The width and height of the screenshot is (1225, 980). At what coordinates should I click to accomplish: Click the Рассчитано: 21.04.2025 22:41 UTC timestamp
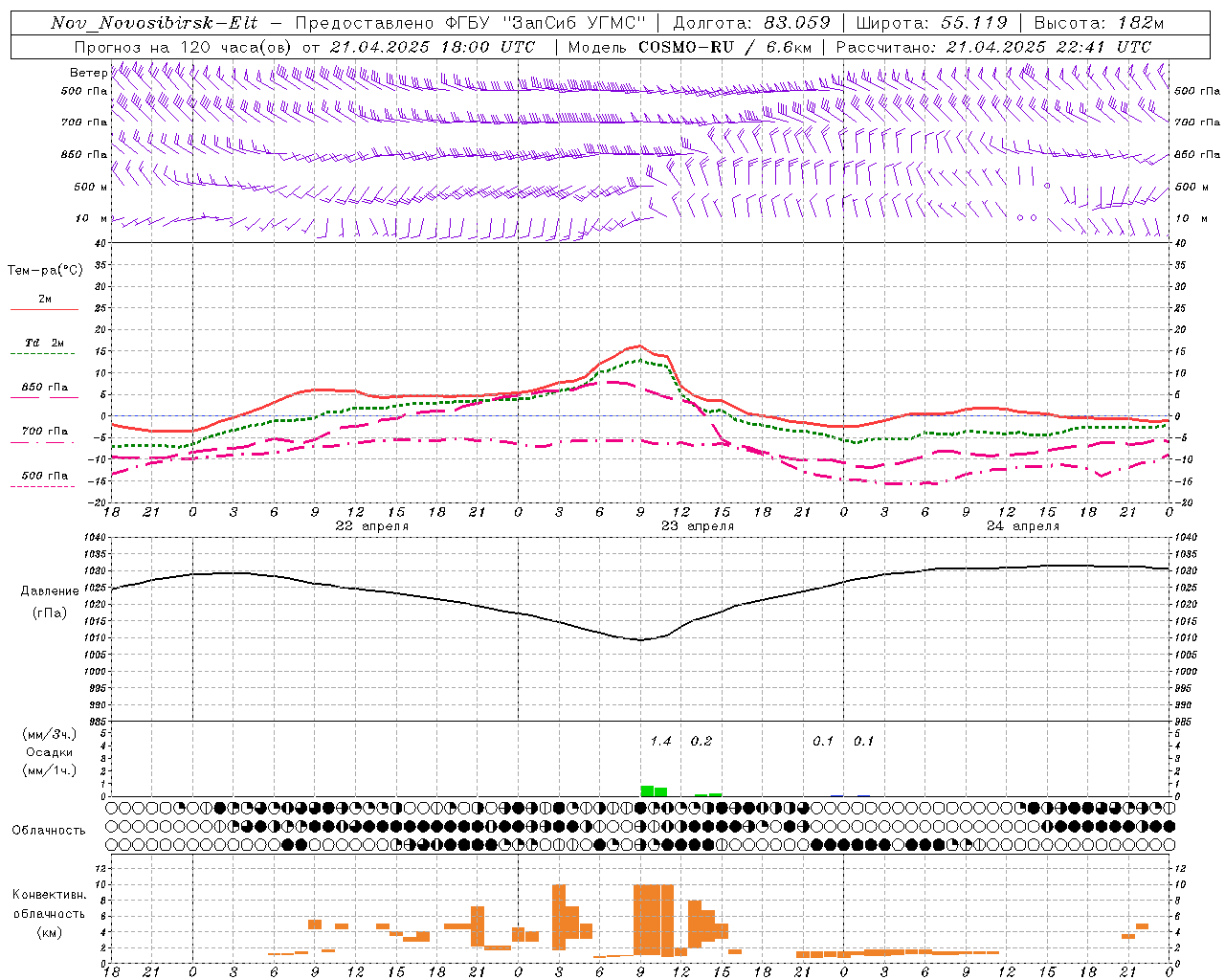point(993,47)
